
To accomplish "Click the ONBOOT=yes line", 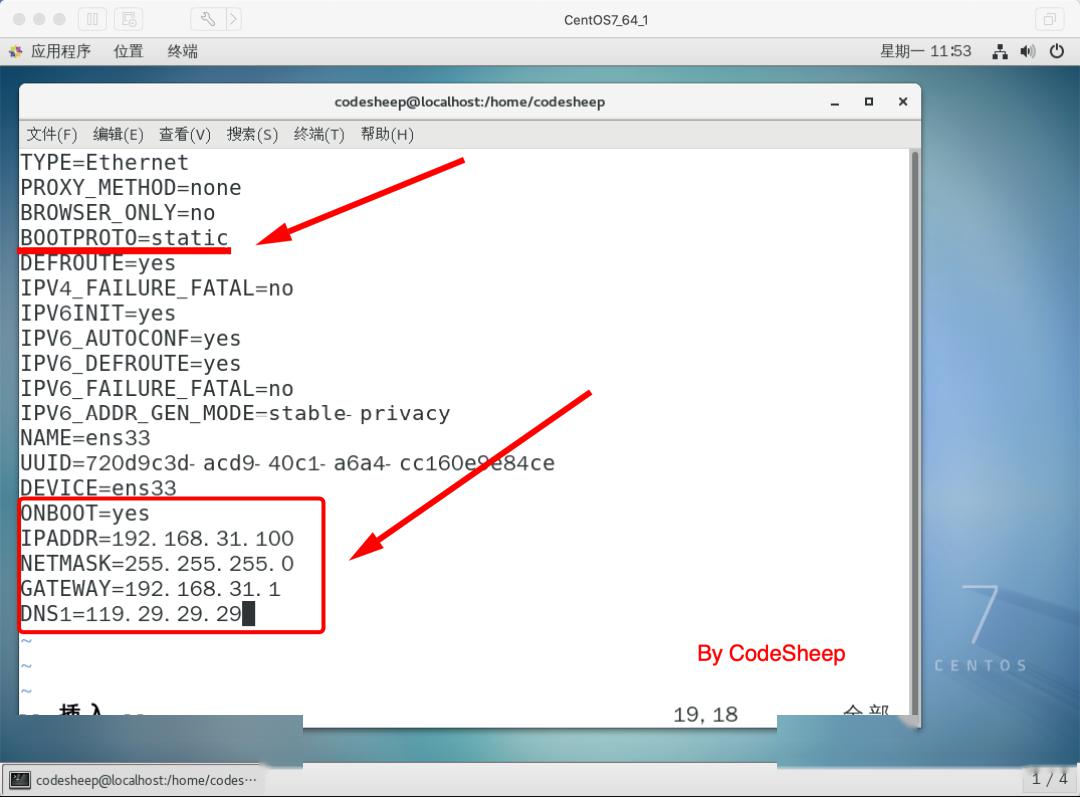I will point(85,513).
